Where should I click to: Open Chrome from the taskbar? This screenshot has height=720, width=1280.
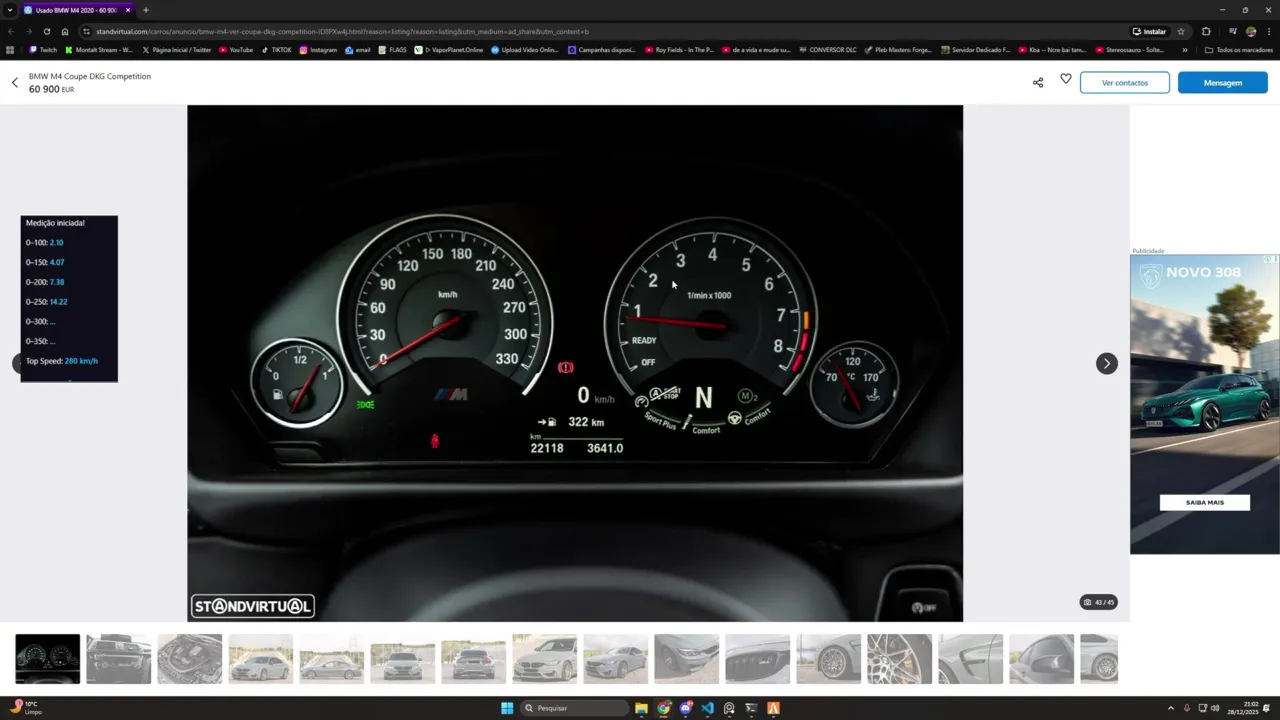pyautogui.click(x=663, y=708)
